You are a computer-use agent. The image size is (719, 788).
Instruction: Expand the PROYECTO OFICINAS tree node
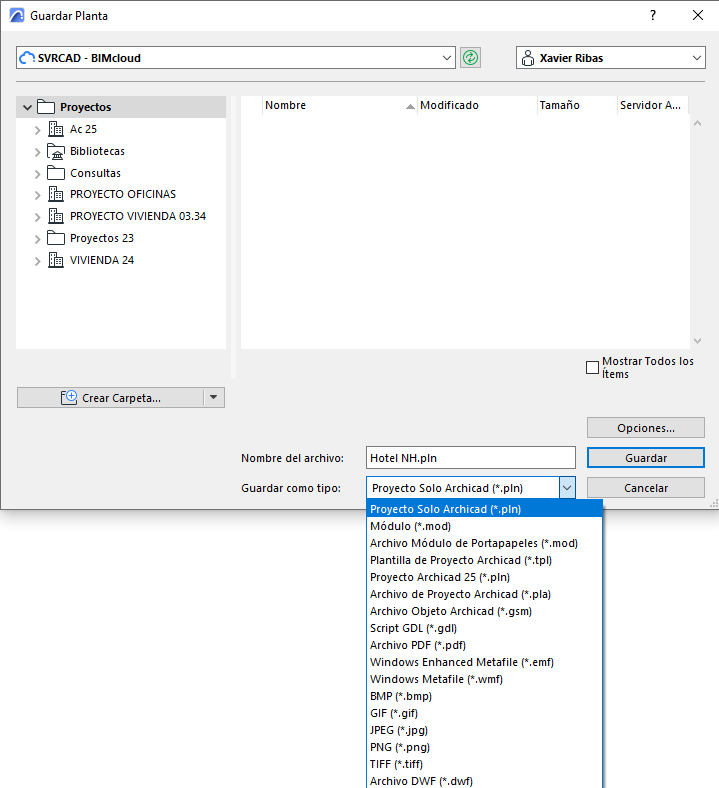point(37,195)
